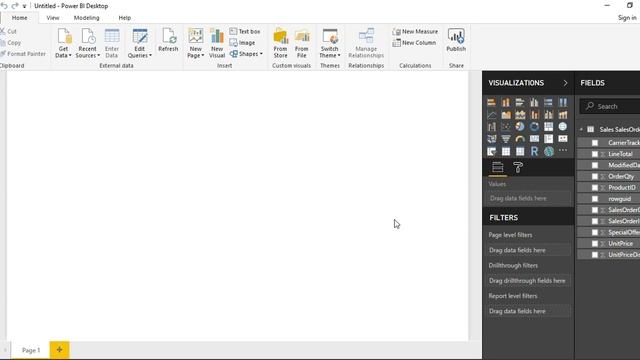Select the slicer visualization
This screenshot has width=640, height=360.
point(491,151)
